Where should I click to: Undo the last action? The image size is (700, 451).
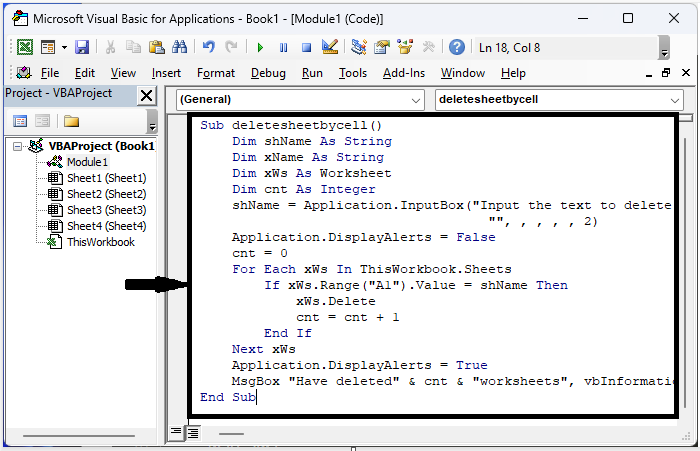coord(208,47)
